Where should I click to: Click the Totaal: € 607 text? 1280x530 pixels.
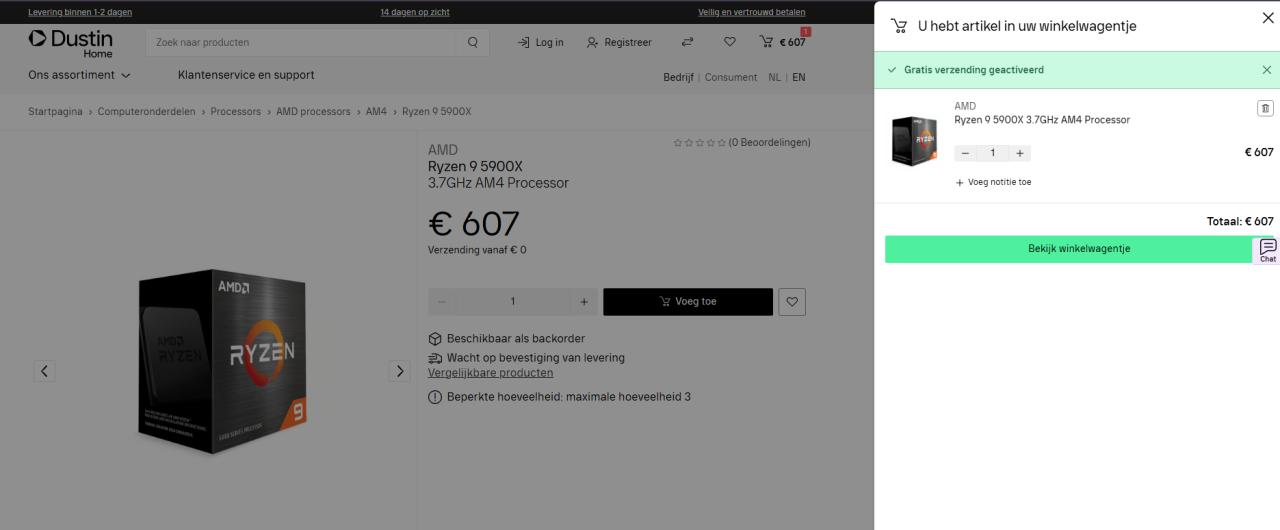pos(1240,221)
